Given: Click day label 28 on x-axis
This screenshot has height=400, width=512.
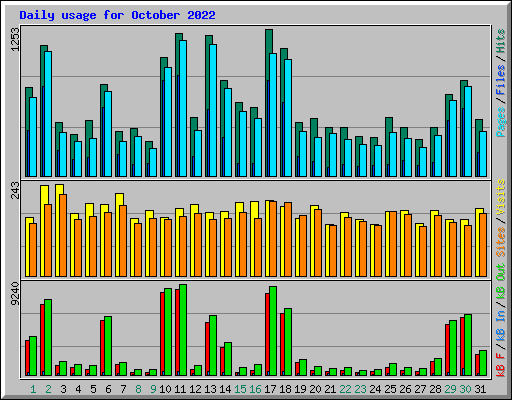Looking at the screenshot, I should [435, 389].
